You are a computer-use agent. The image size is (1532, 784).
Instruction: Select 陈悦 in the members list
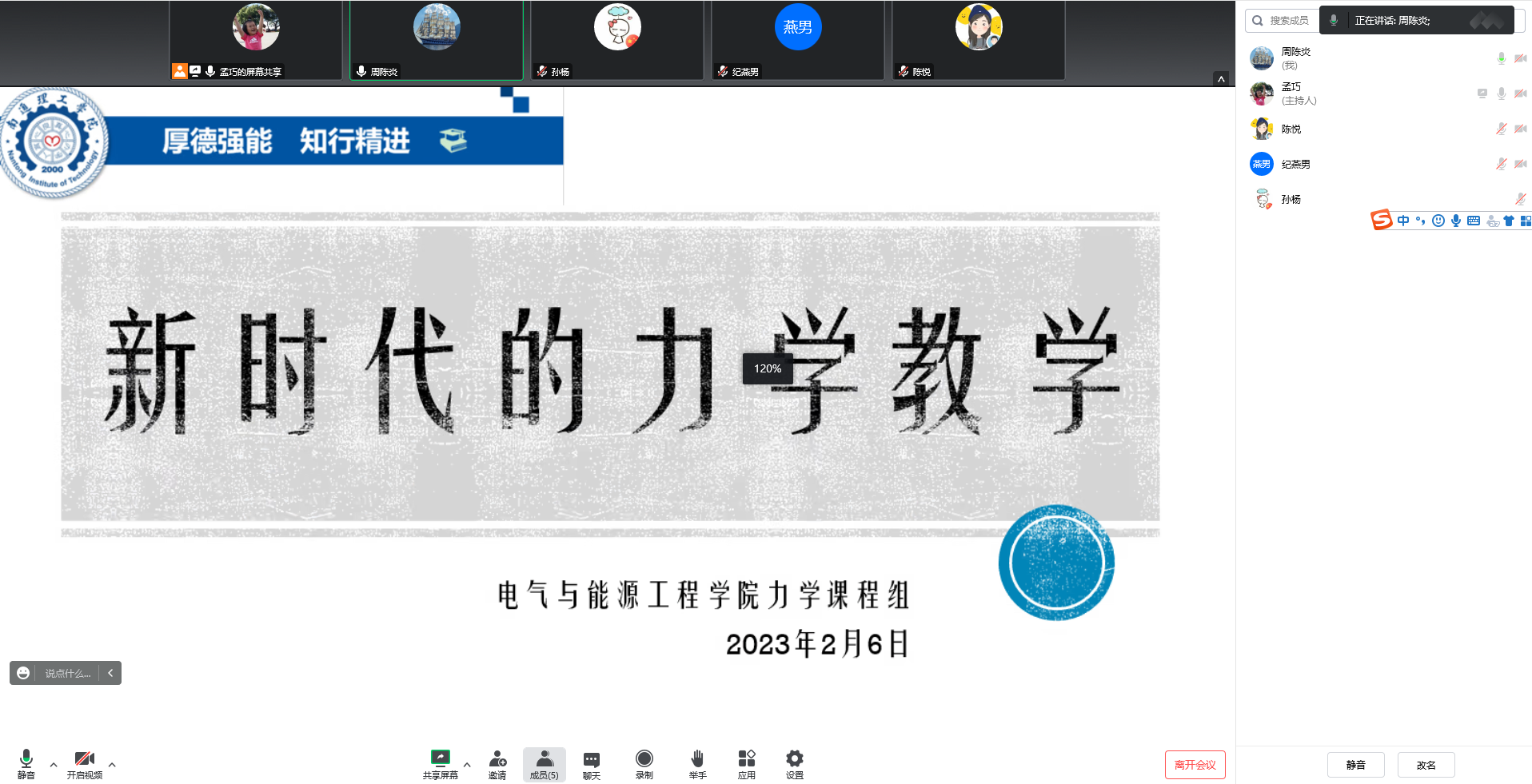point(1291,129)
